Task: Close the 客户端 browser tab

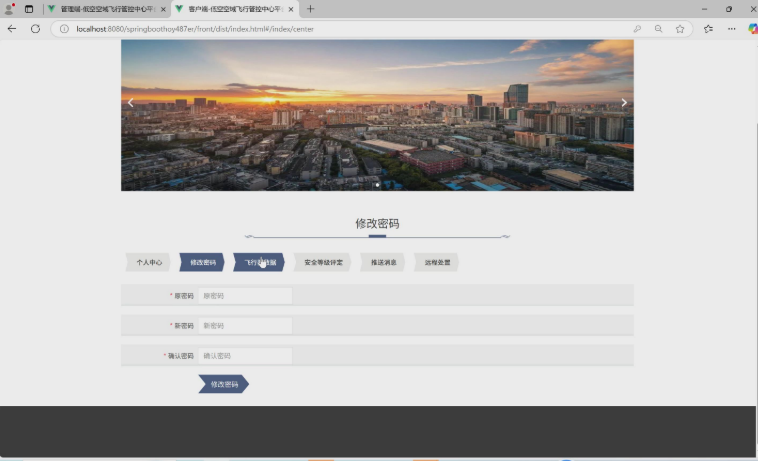Action: pyautogui.click(x=291, y=9)
